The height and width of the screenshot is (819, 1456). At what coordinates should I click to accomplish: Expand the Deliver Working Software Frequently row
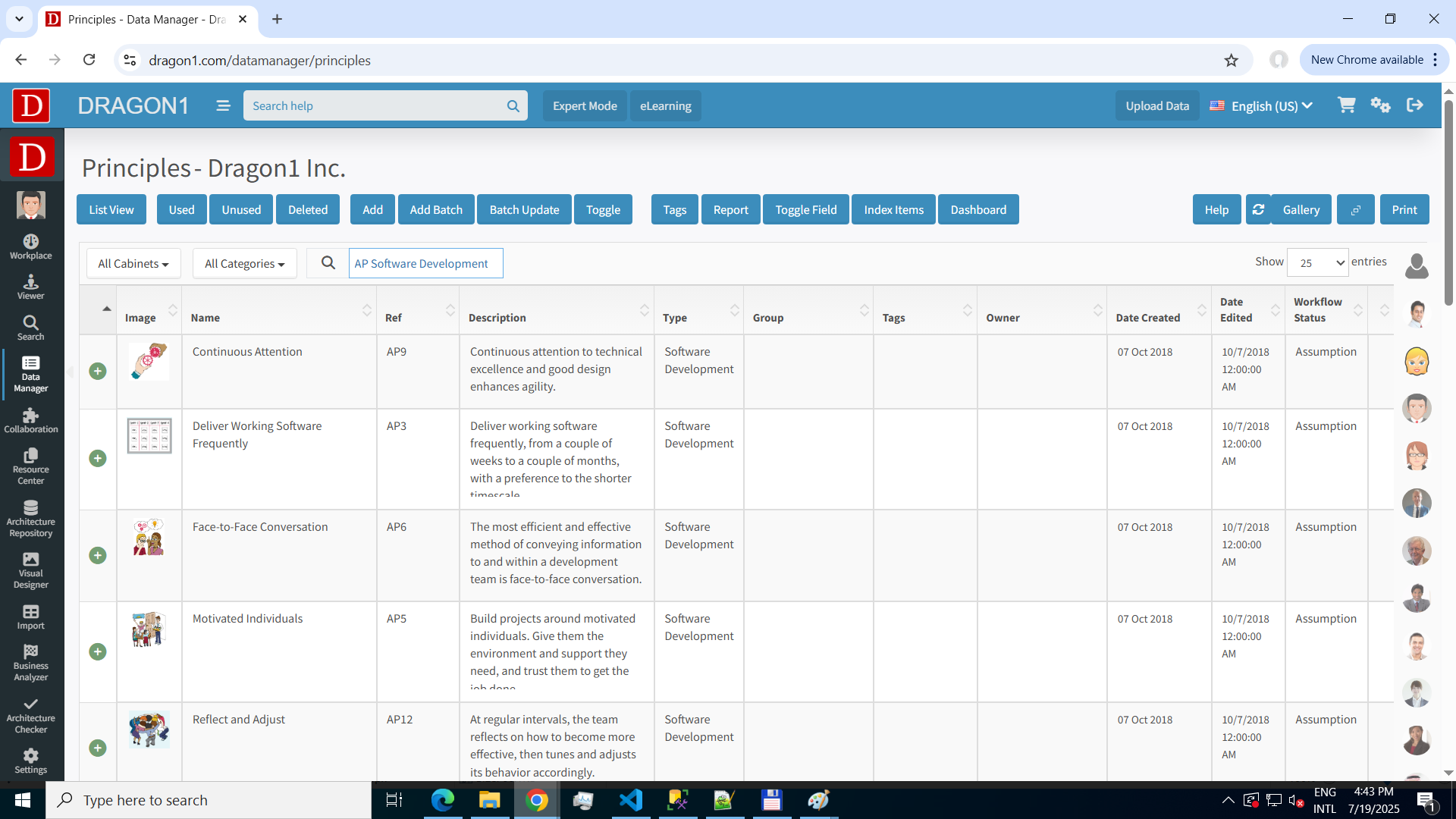point(98,458)
